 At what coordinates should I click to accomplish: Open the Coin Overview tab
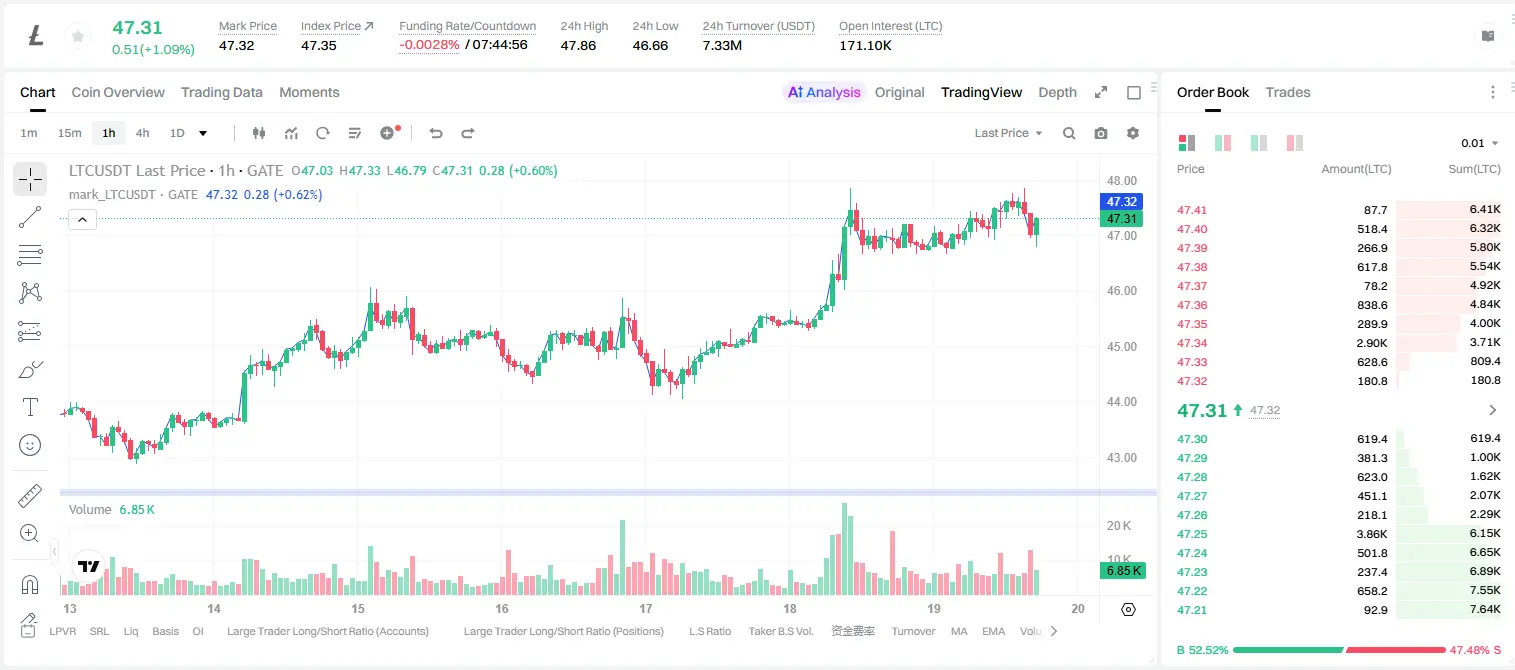coord(118,92)
